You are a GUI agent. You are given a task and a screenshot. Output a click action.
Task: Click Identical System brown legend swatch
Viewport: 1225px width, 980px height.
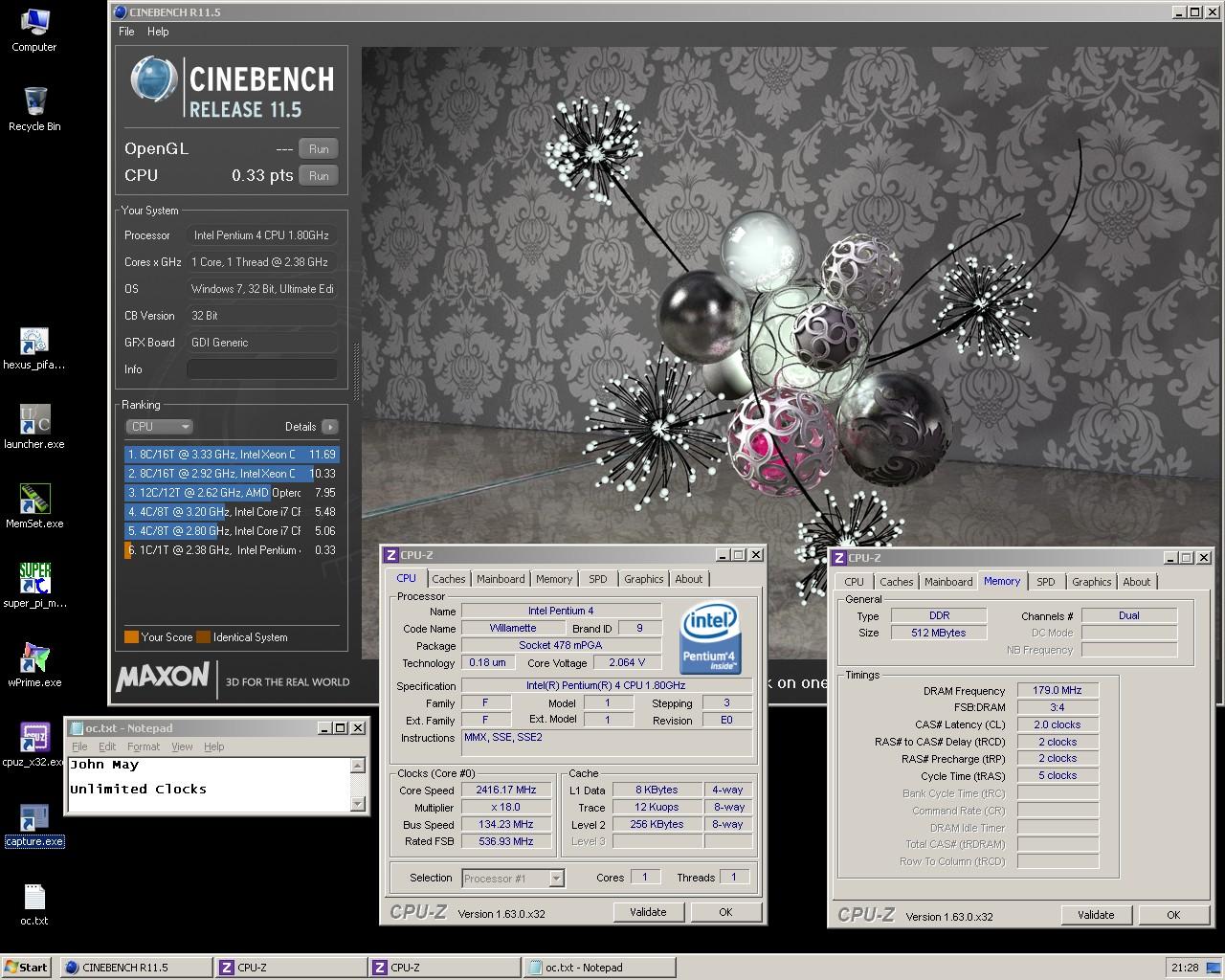[203, 637]
